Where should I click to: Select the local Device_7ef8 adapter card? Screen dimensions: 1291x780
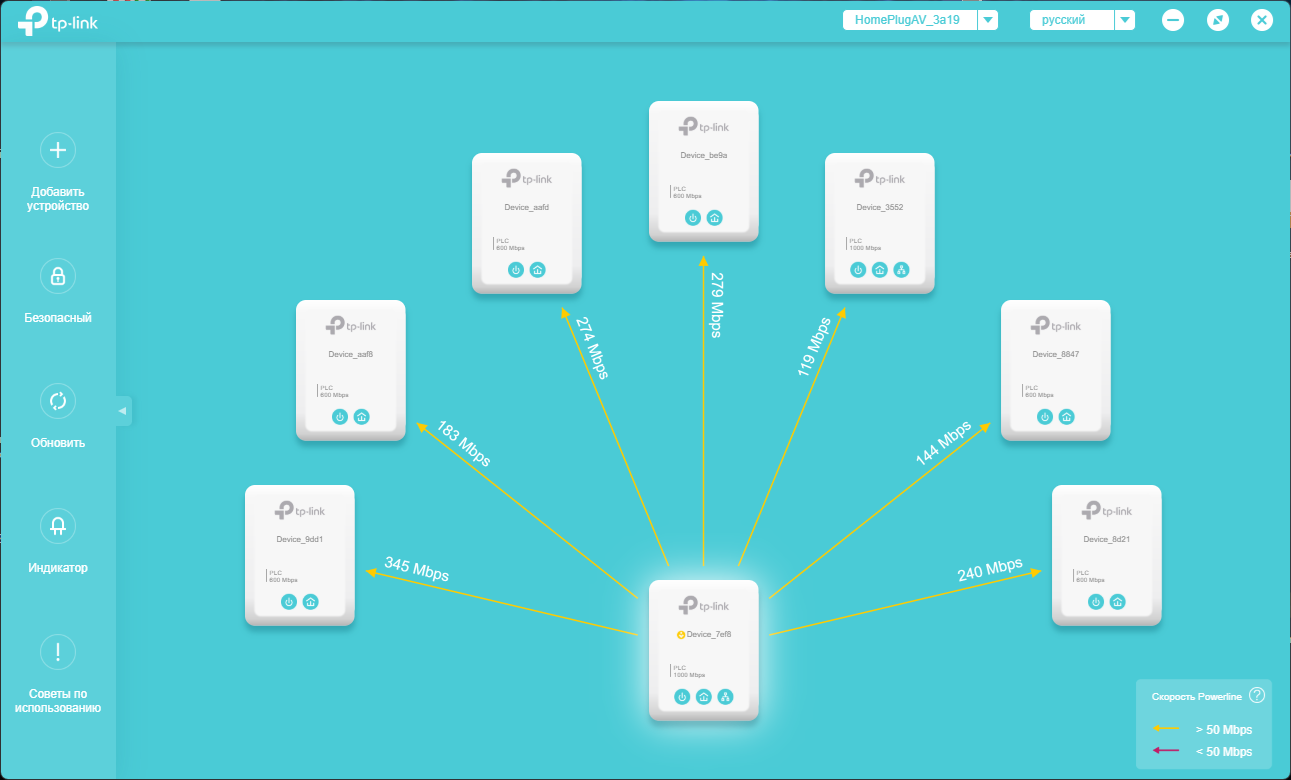click(704, 650)
